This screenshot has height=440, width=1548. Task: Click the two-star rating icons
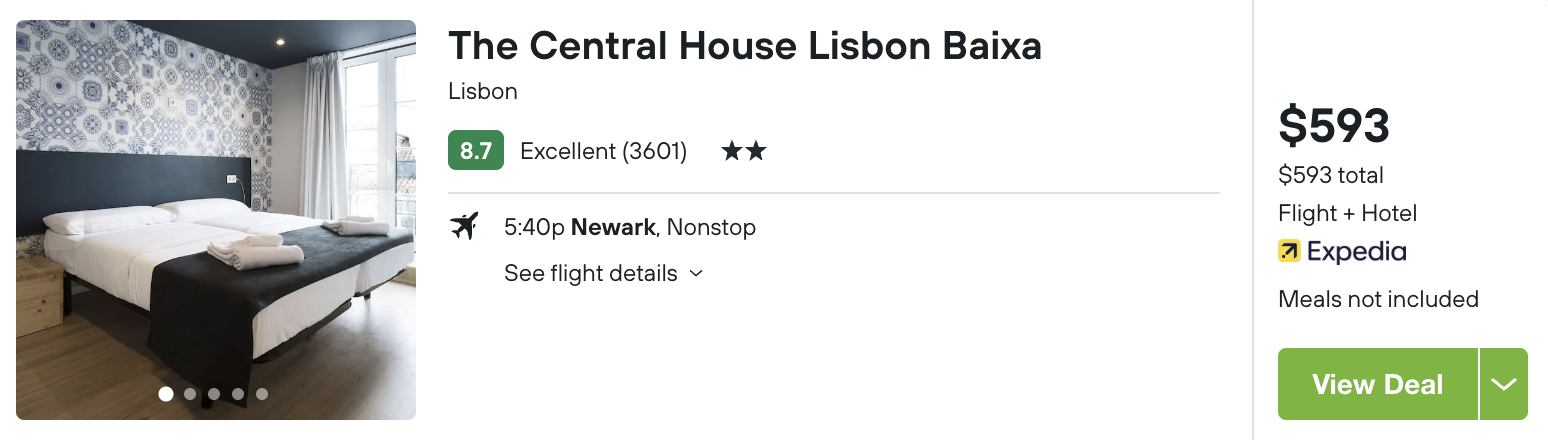point(743,151)
